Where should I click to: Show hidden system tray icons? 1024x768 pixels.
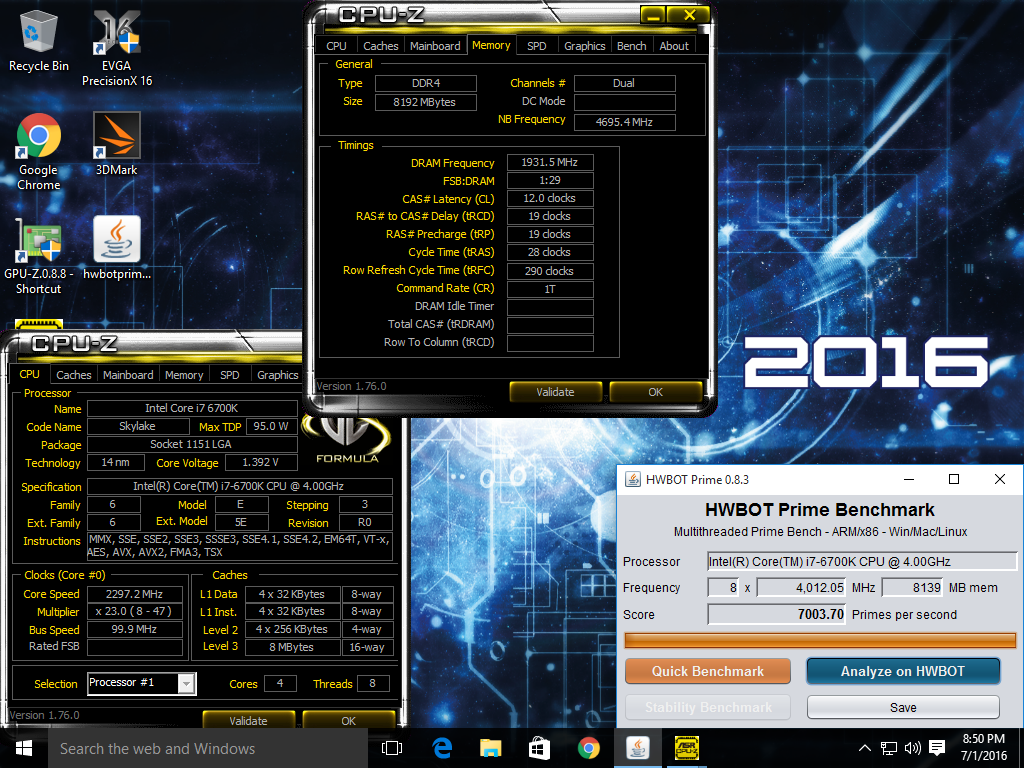[864, 748]
